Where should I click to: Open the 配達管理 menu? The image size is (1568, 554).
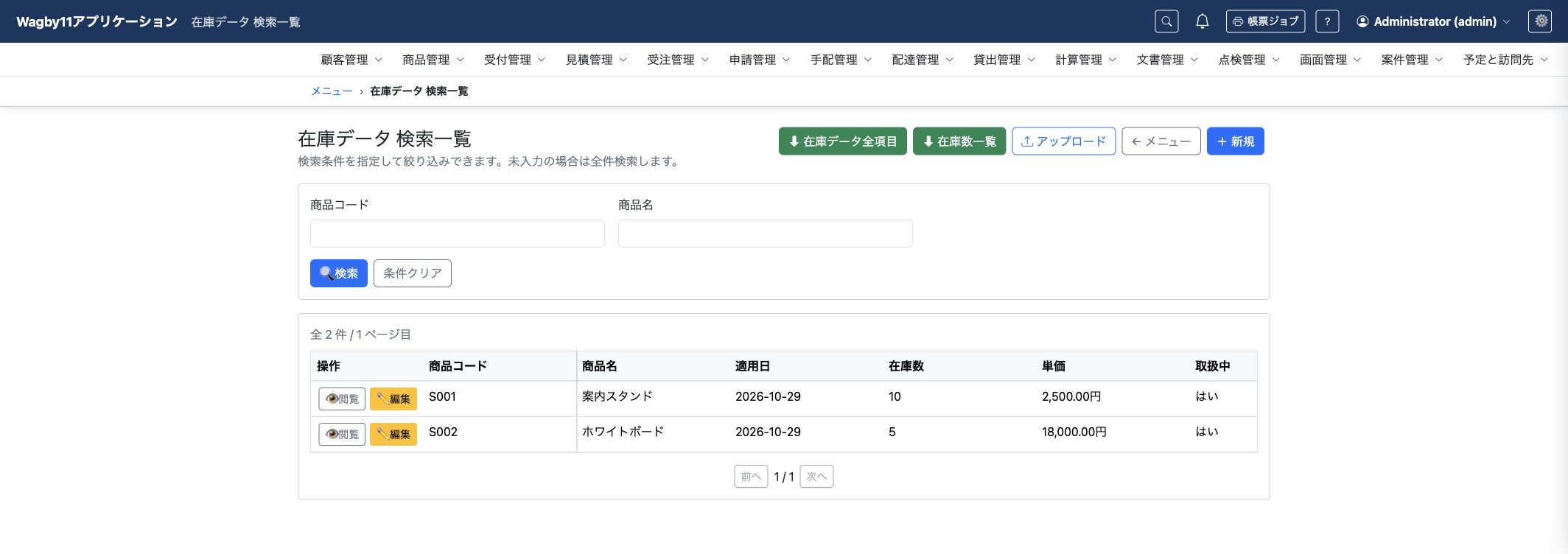click(923, 60)
